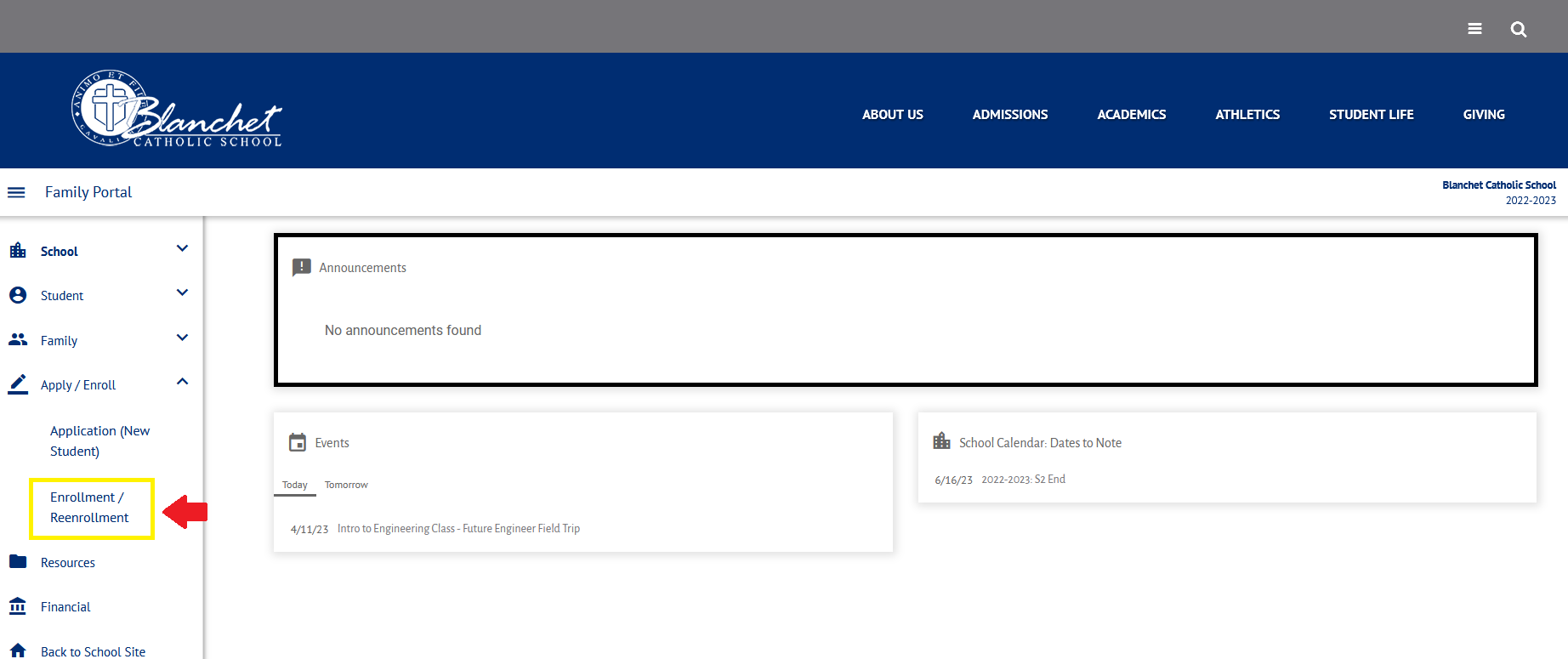The image size is (1568, 659).
Task: Click the search magnifier icon
Action: pyautogui.click(x=1518, y=29)
